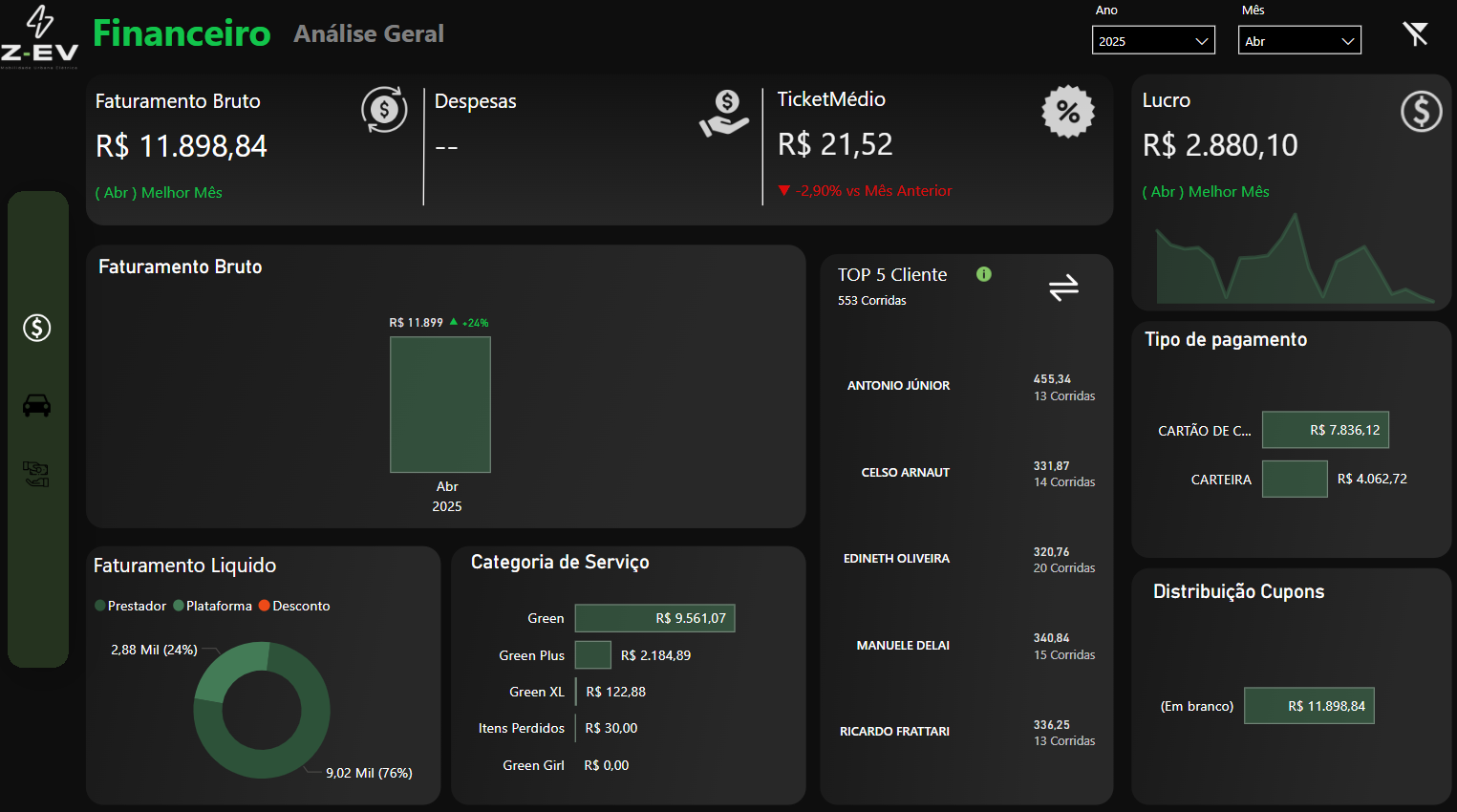Image resolution: width=1457 pixels, height=812 pixels.
Task: Click the Itens Perdidos category label
Action: pyautogui.click(x=522, y=728)
